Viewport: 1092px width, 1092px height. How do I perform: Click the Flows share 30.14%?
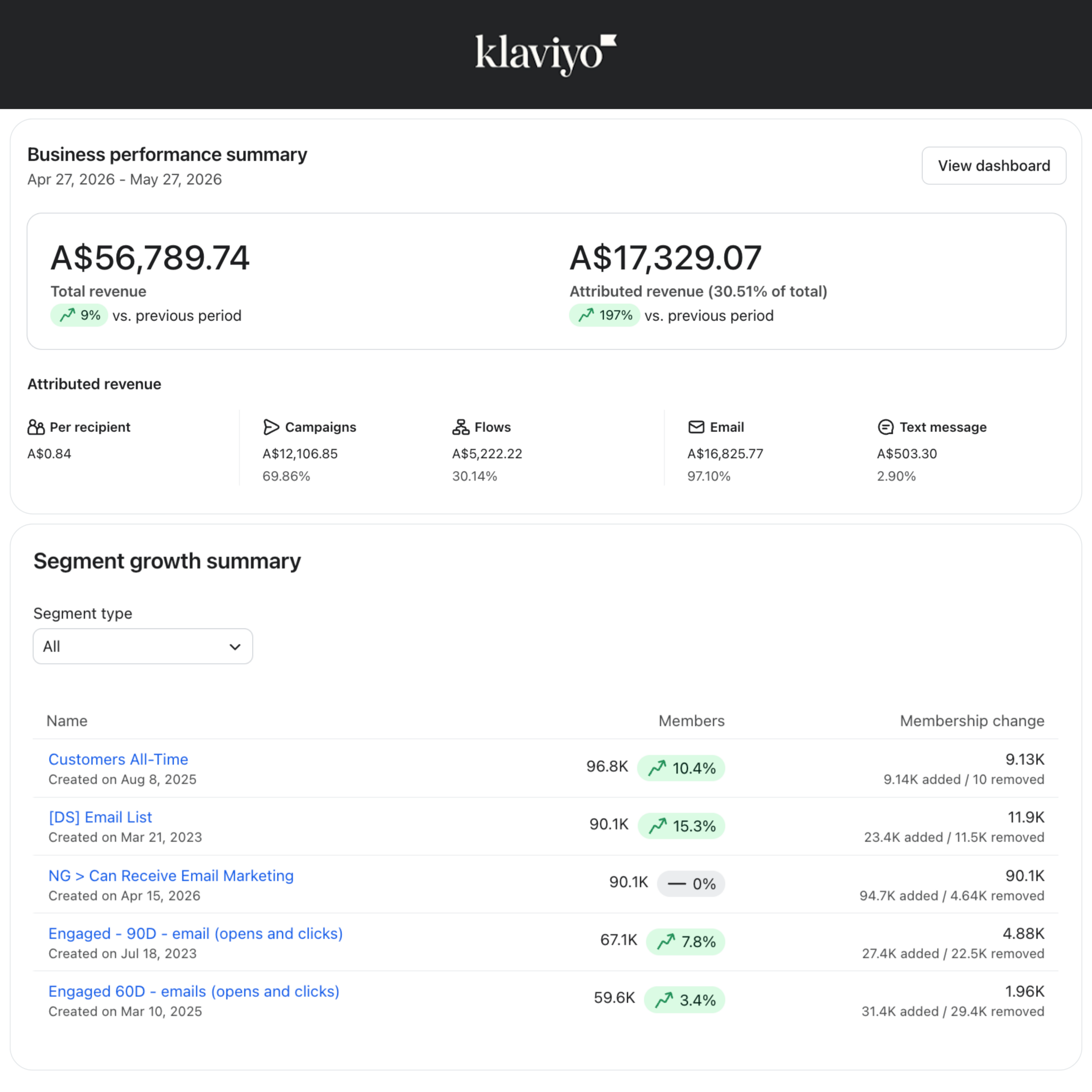475,477
